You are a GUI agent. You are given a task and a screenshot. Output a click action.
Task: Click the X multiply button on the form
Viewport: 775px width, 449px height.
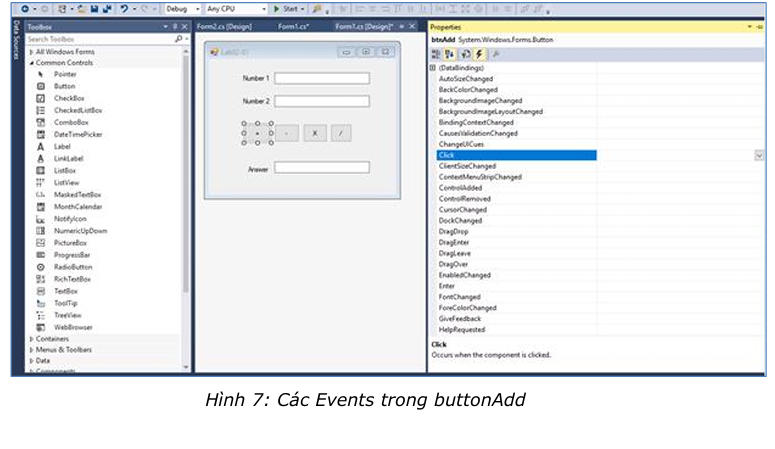(x=314, y=132)
